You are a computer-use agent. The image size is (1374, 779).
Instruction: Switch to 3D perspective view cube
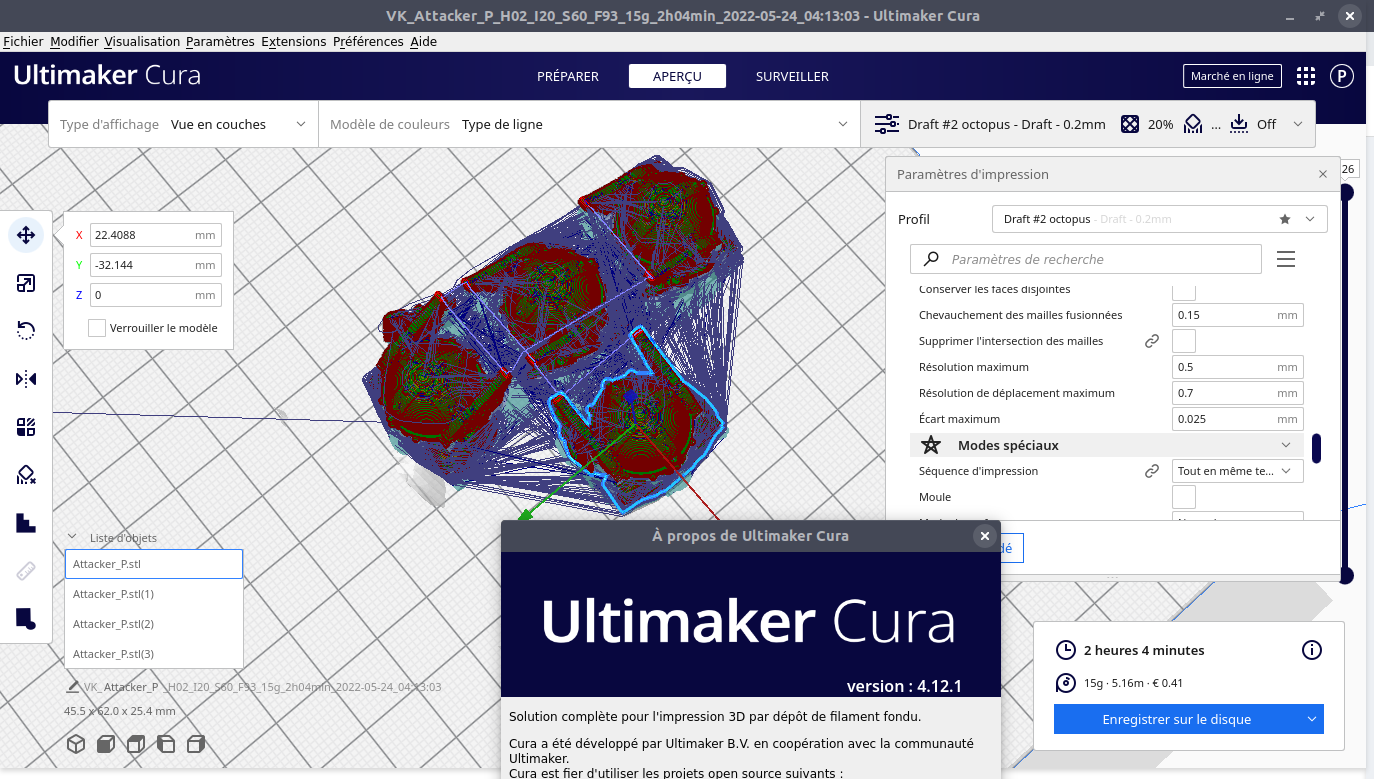point(76,744)
